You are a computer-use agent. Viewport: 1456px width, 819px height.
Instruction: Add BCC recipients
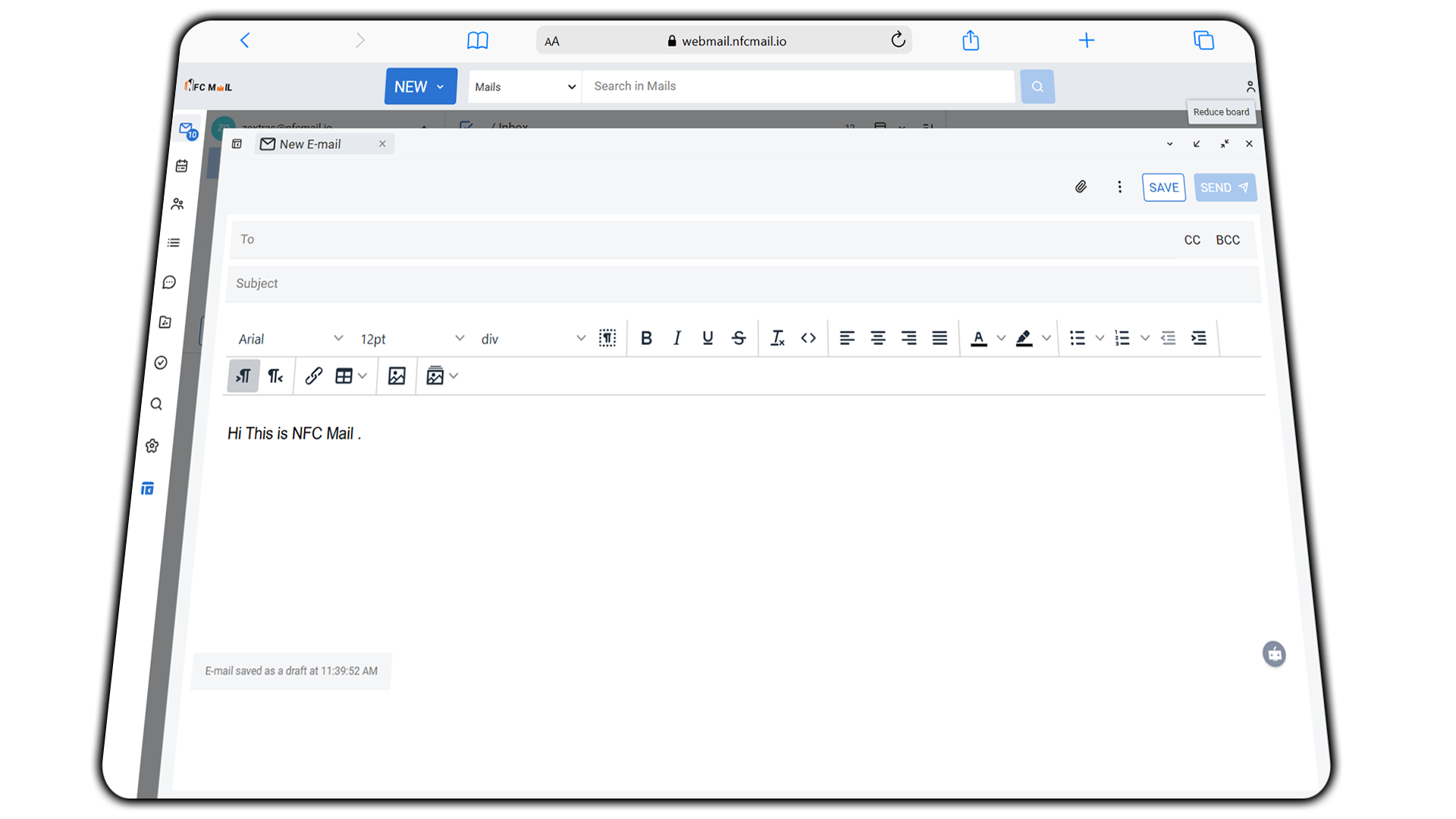pyautogui.click(x=1228, y=240)
